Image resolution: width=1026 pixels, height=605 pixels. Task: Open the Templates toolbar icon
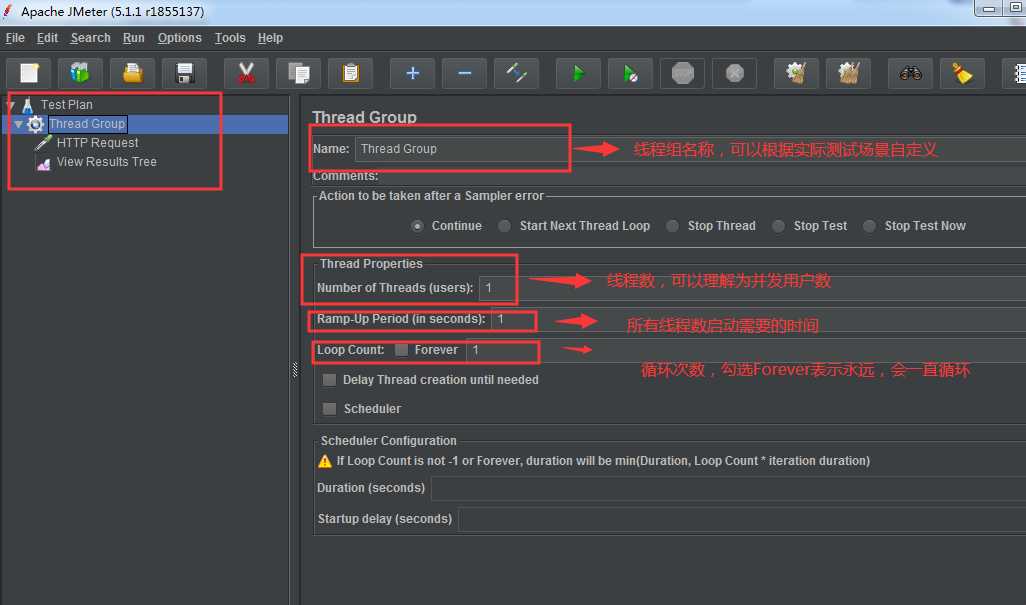(80, 73)
